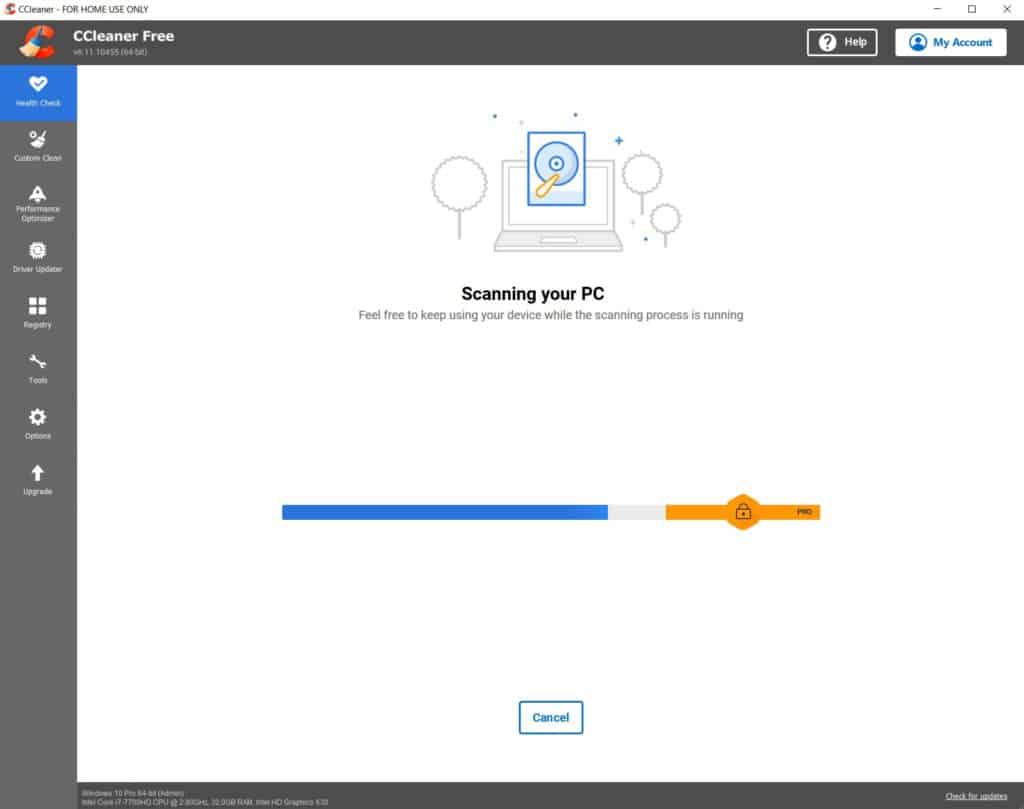Minimize the CCleaner window

937,9
